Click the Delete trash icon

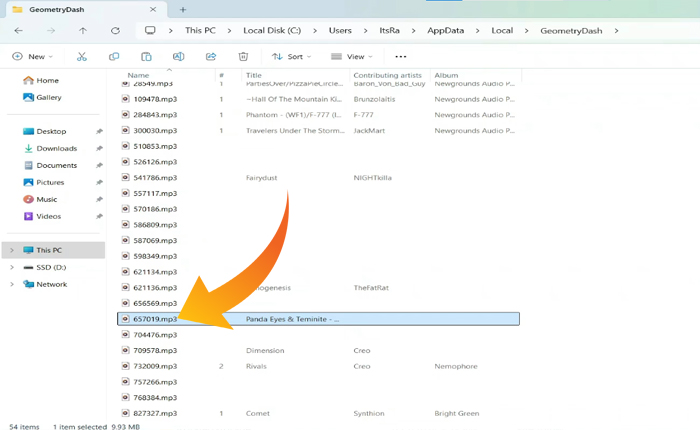(x=243, y=57)
